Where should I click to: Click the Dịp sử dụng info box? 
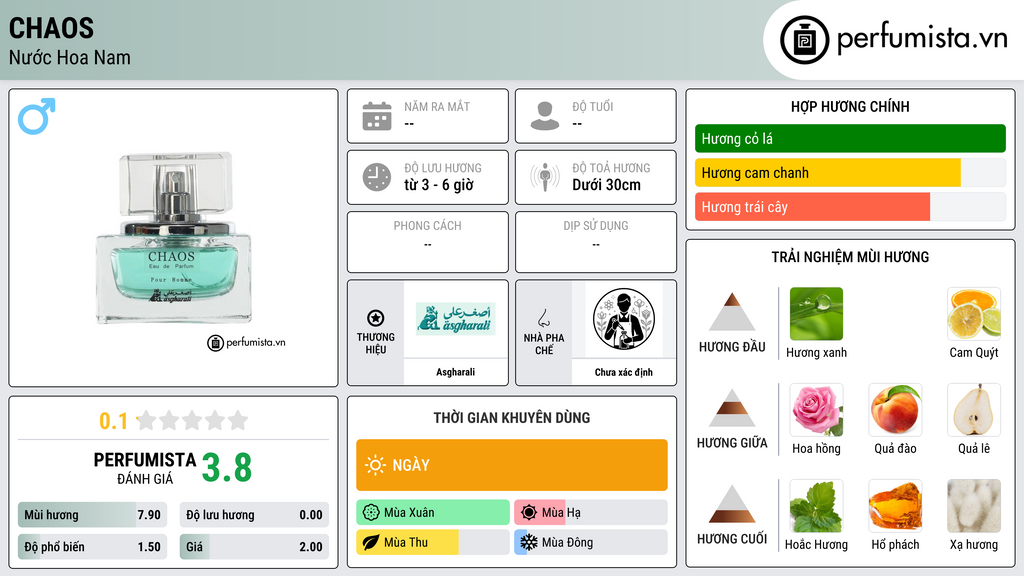click(596, 242)
